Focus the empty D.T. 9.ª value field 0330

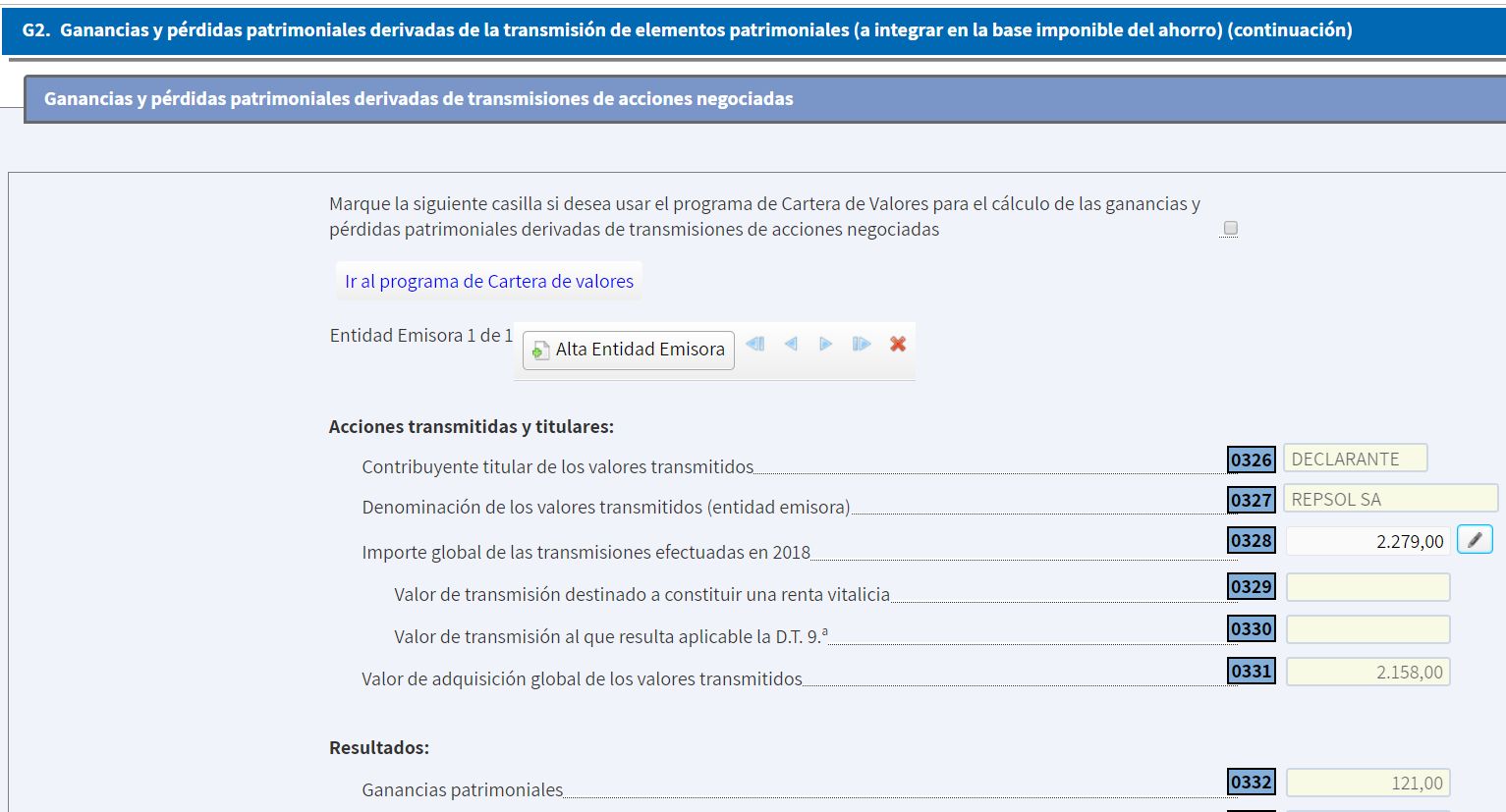1367,629
